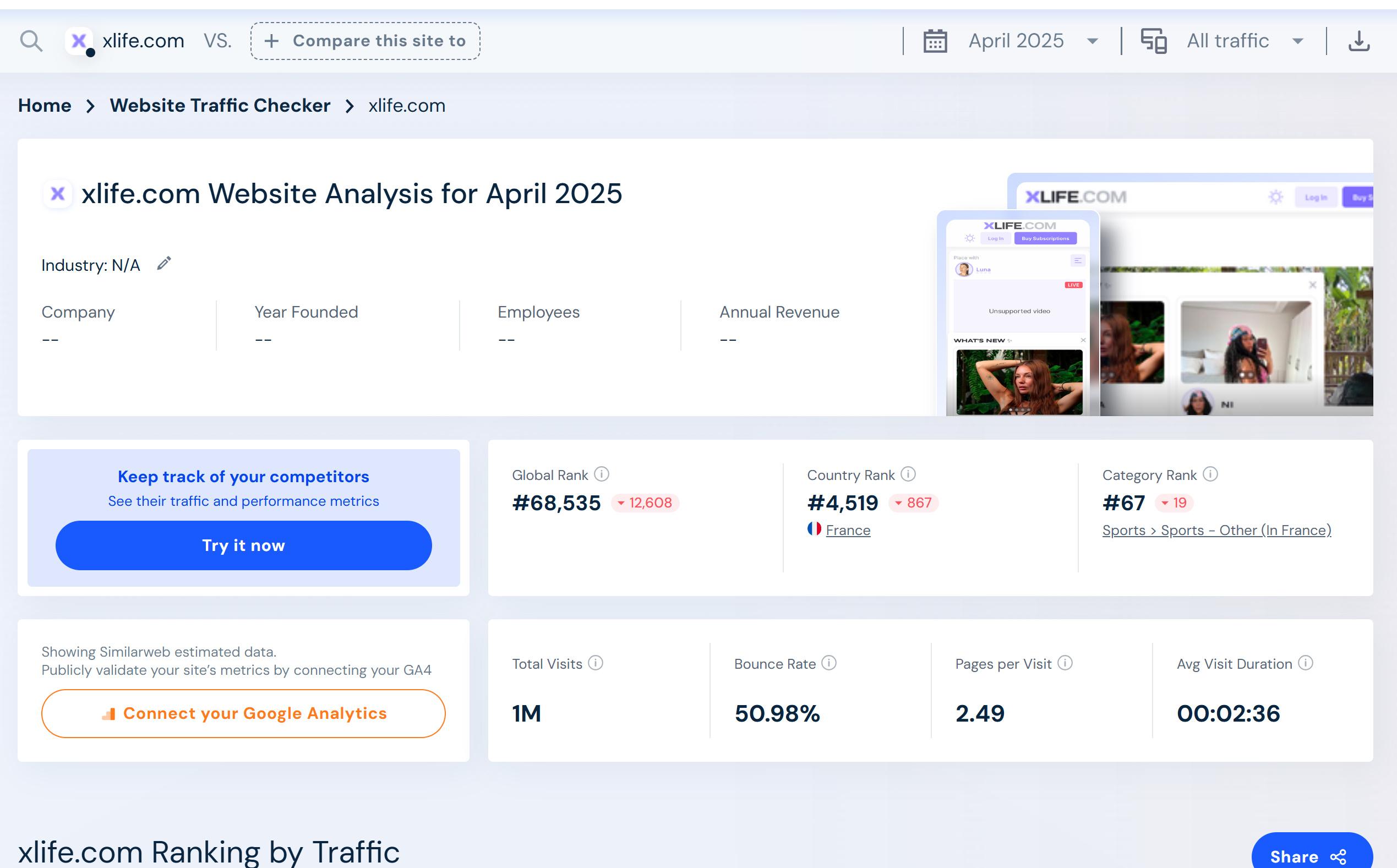Open the France country link

tap(848, 531)
